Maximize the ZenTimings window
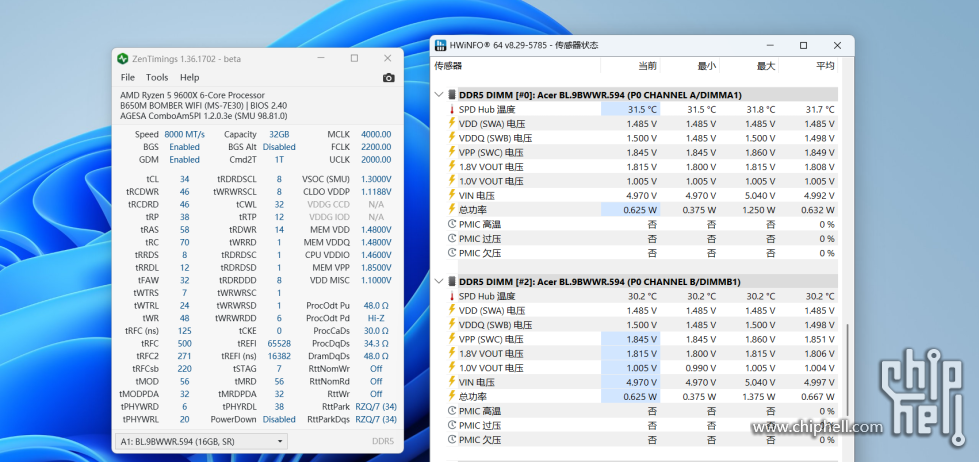 pyautogui.click(x=354, y=58)
